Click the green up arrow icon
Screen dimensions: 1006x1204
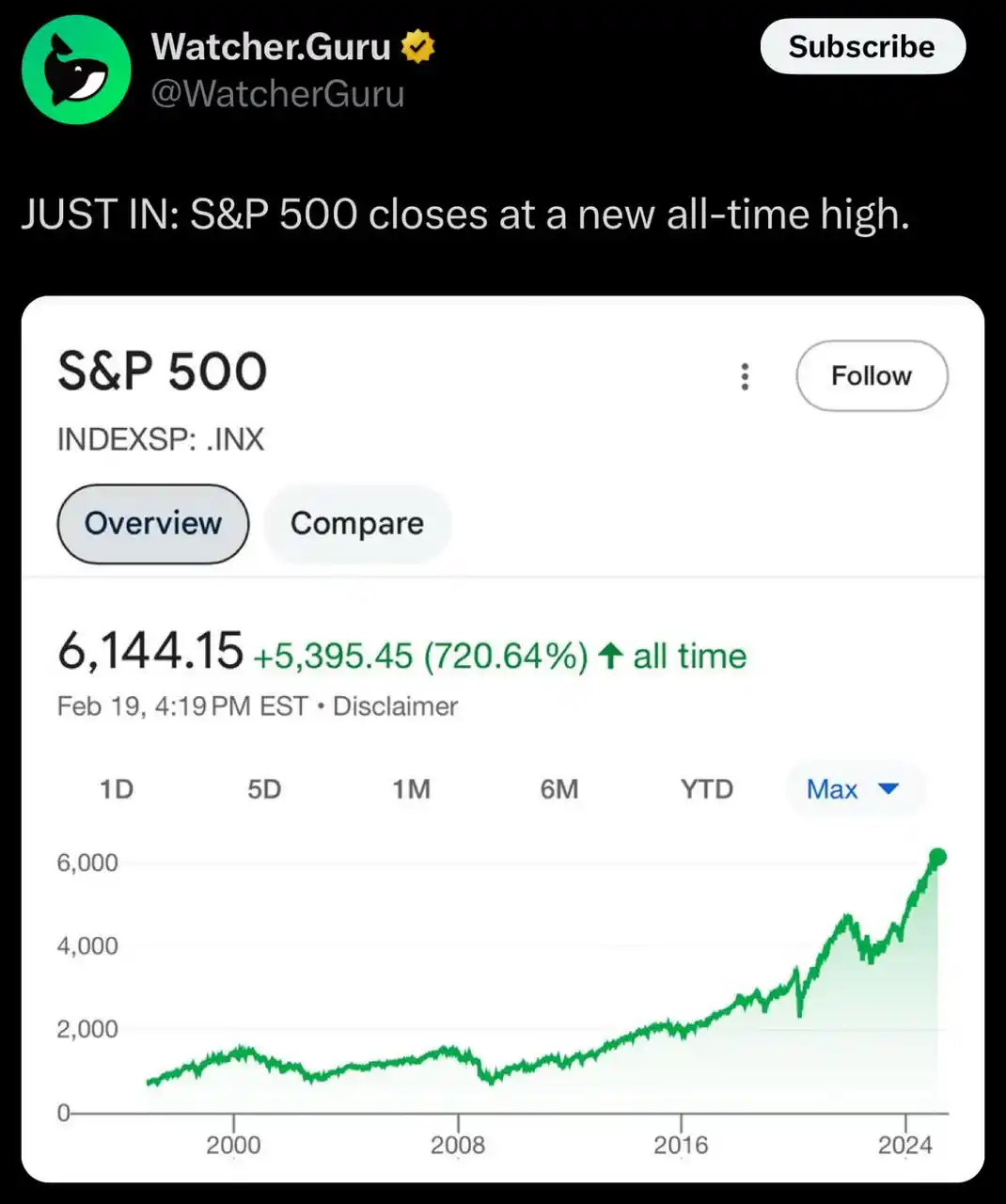610,656
